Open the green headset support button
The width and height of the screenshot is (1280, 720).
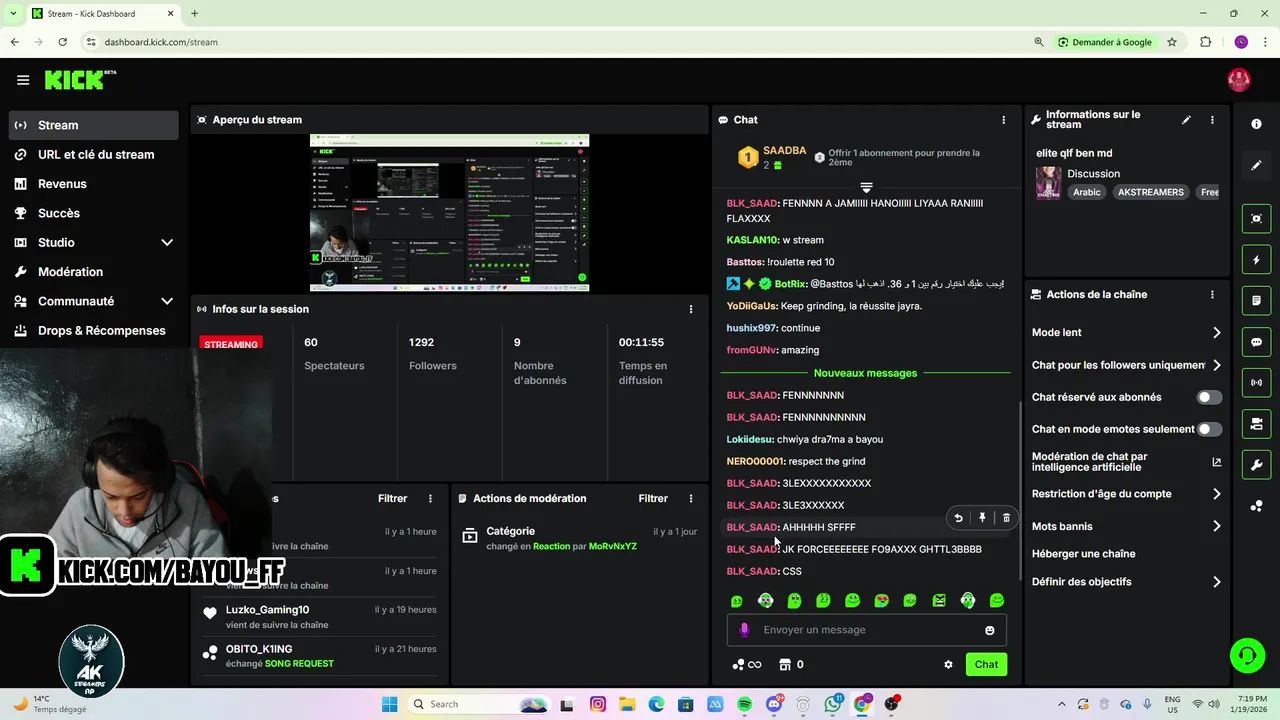(1247, 656)
